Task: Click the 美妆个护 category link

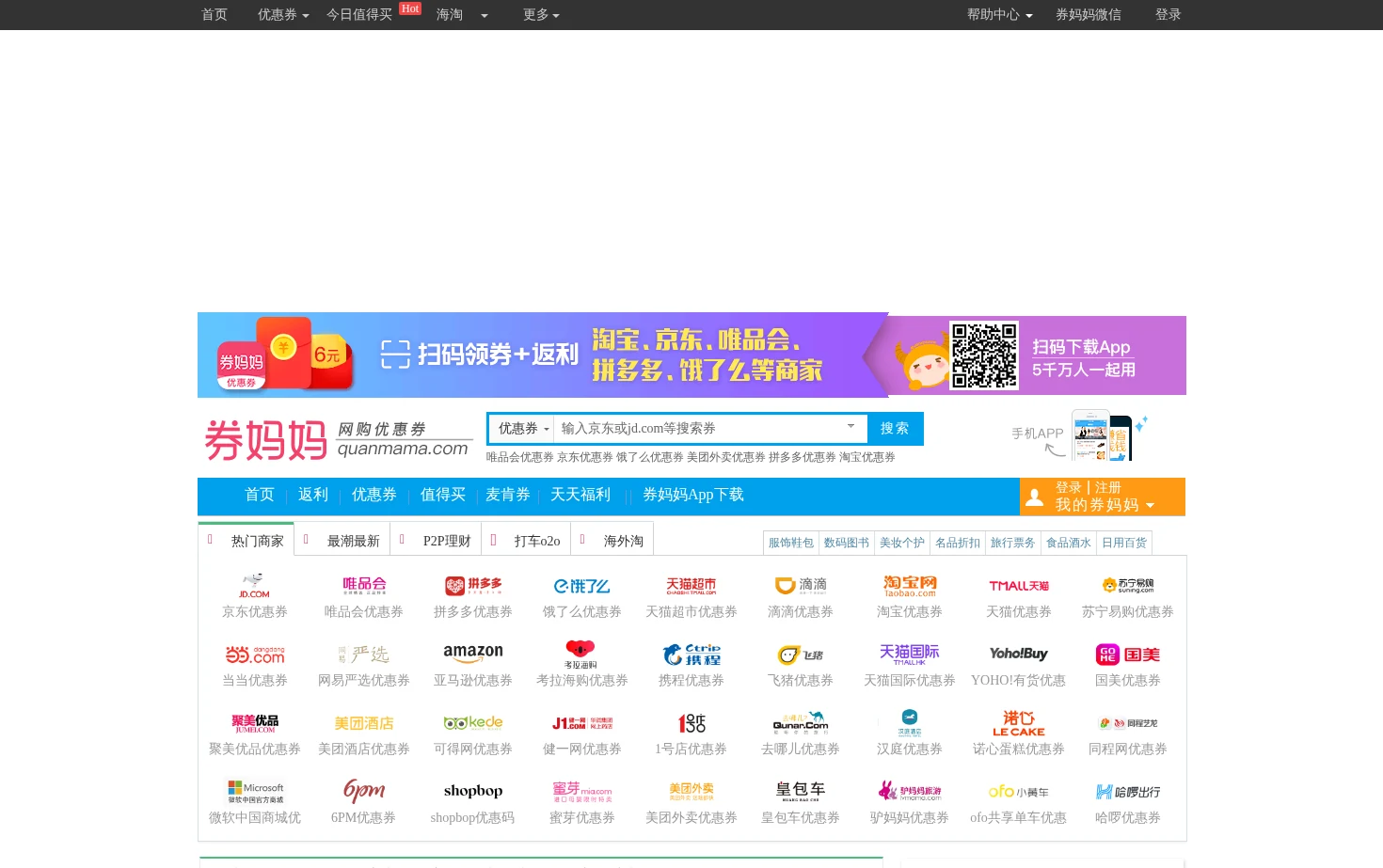Action: coord(902,543)
